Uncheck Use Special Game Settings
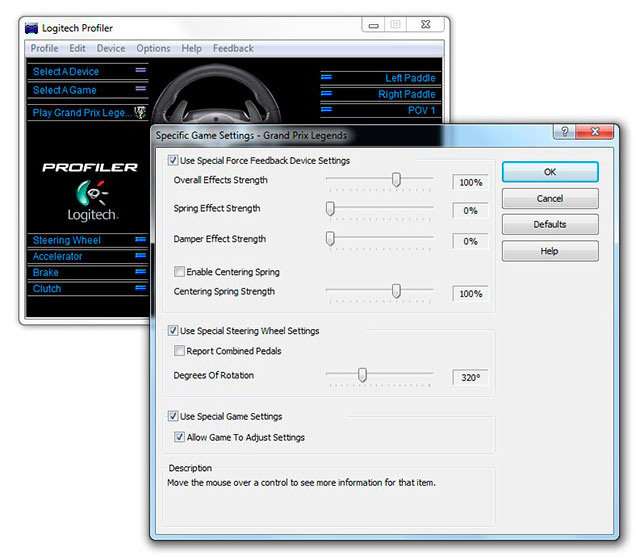This screenshot has width=640, height=560. pos(173,416)
